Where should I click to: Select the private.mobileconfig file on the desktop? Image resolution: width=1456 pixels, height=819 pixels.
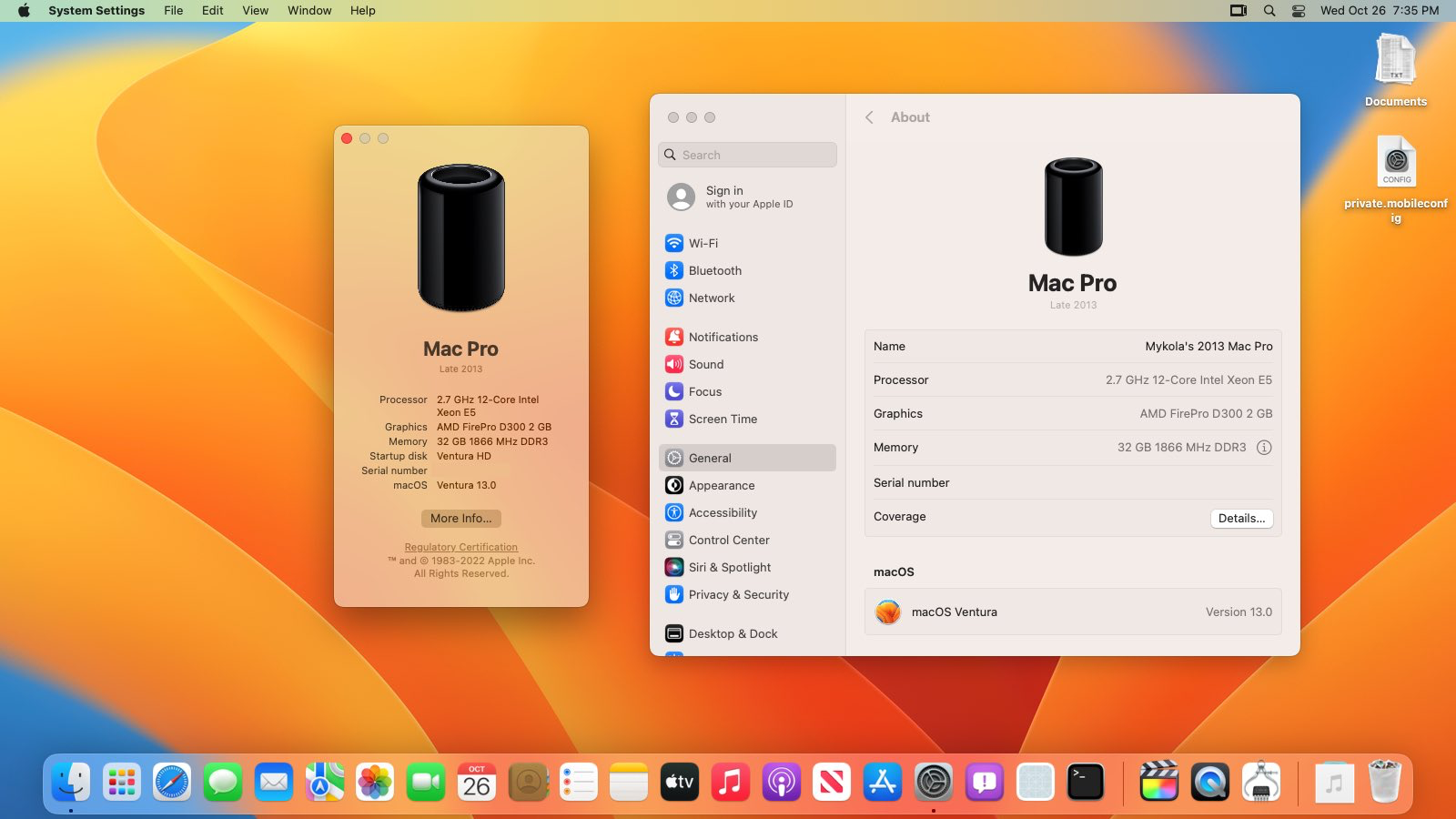click(1396, 179)
